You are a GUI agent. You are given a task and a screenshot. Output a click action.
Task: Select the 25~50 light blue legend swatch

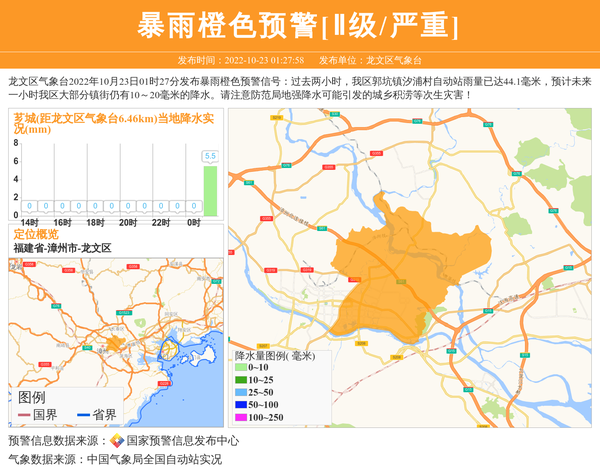pyautogui.click(x=240, y=392)
